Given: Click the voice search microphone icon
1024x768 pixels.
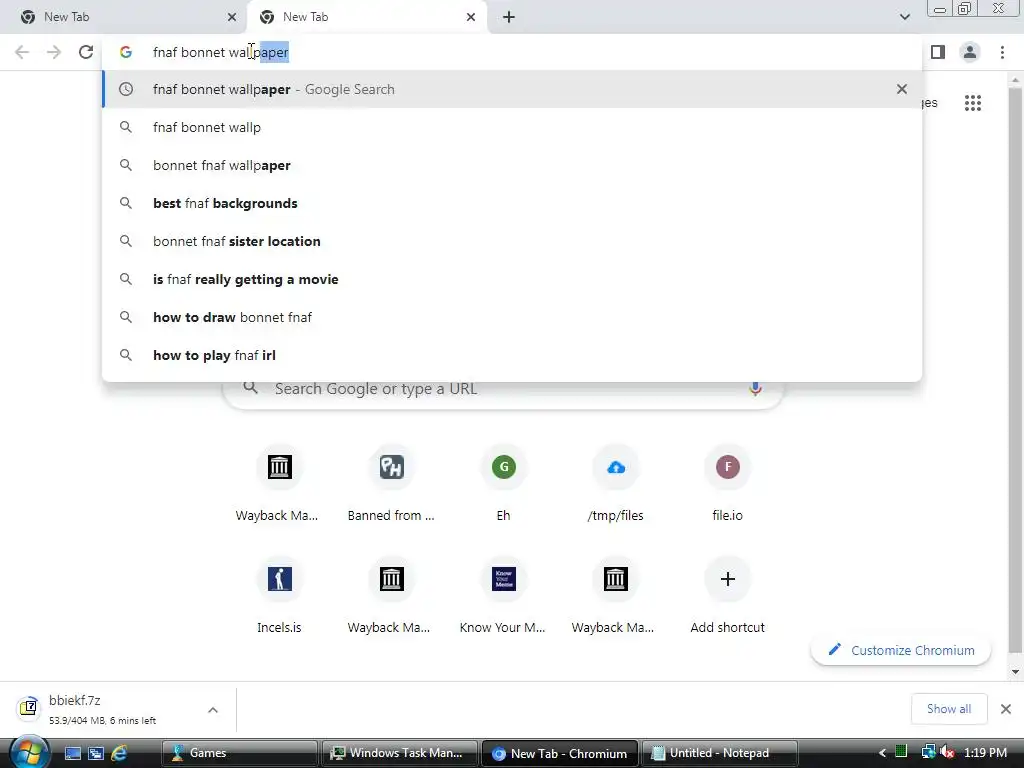Looking at the screenshot, I should [755, 389].
